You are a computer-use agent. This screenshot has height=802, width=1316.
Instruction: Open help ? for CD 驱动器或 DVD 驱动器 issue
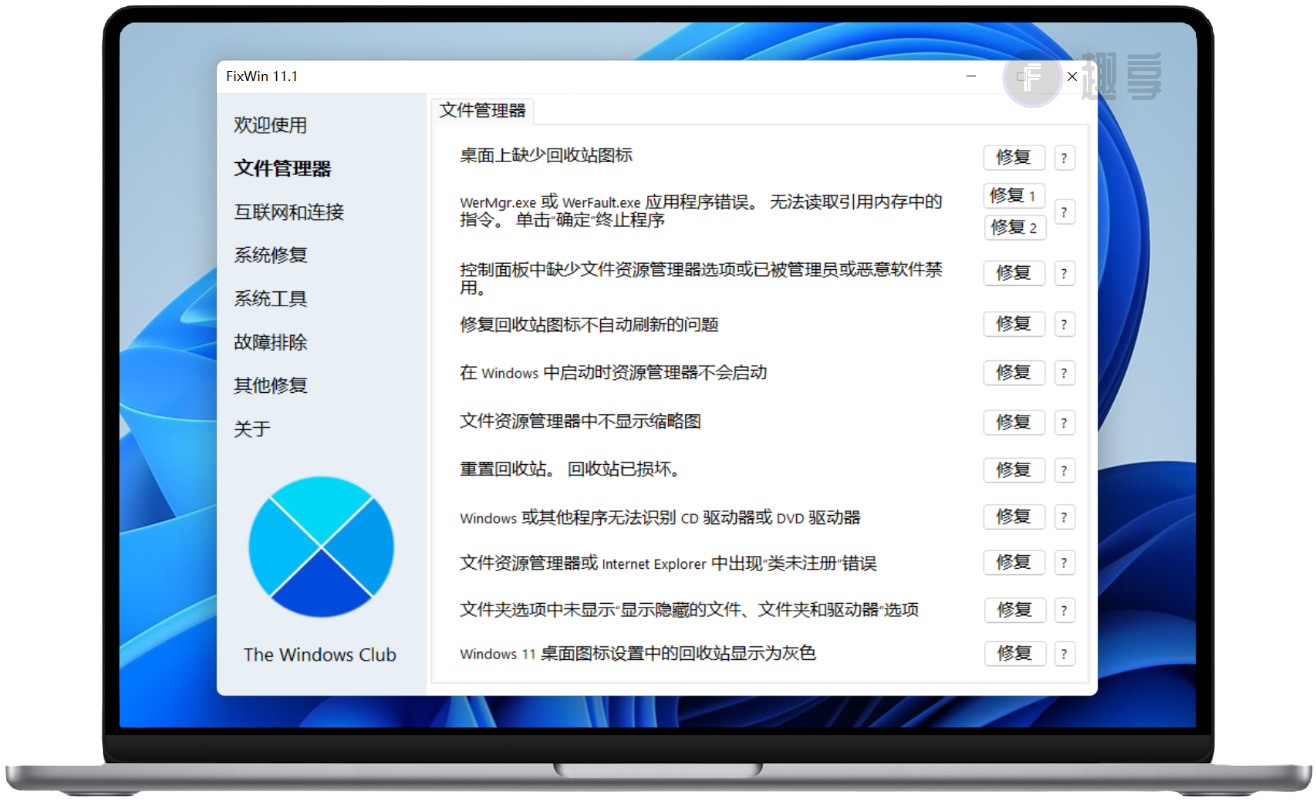point(1064,518)
